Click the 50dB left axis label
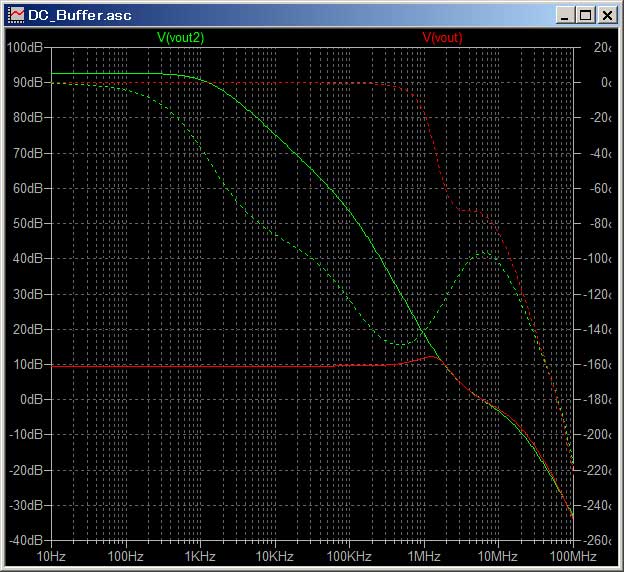This screenshot has width=624, height=572. point(28,223)
